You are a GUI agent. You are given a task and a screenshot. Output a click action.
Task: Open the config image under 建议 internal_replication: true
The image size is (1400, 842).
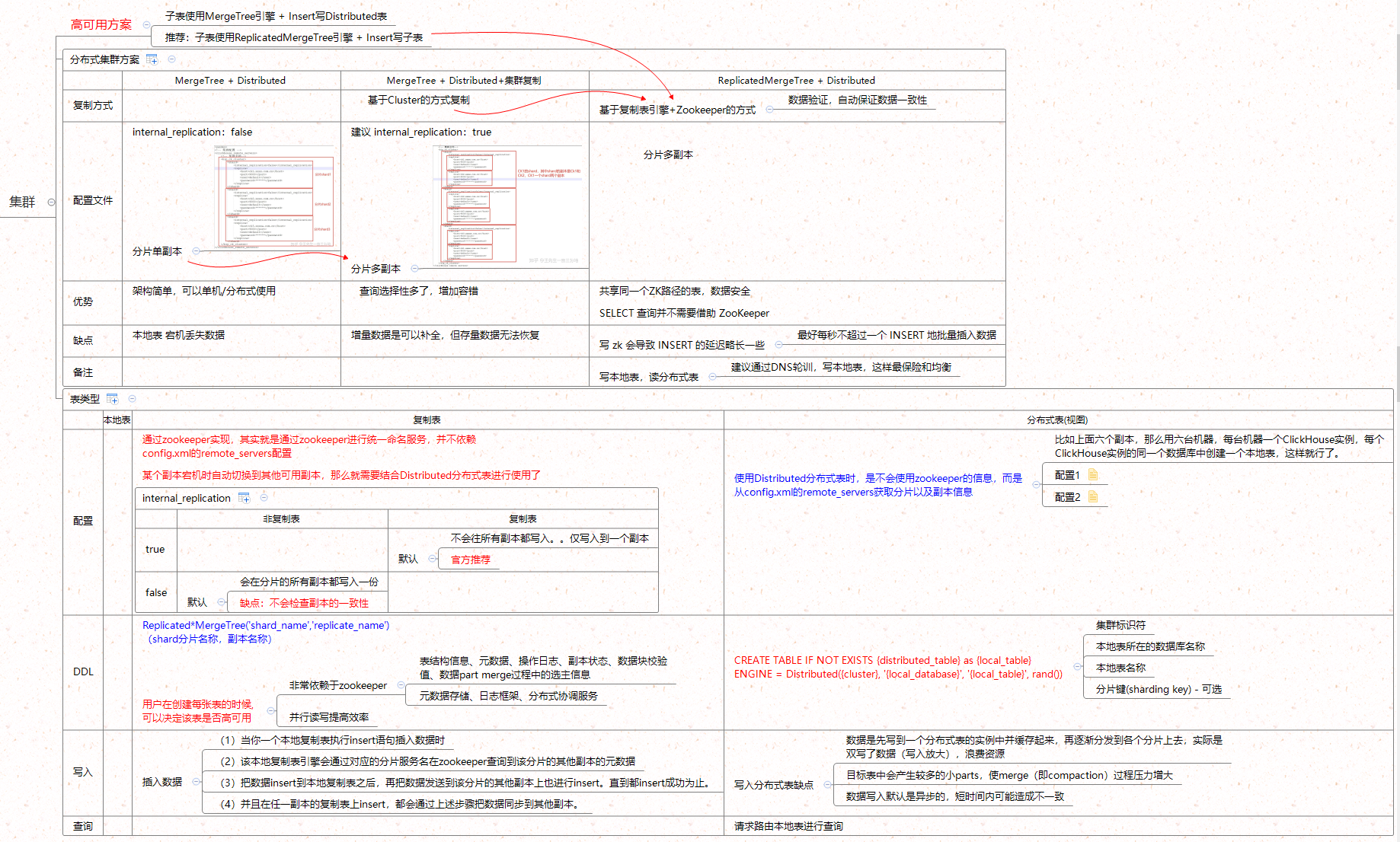tap(507, 206)
